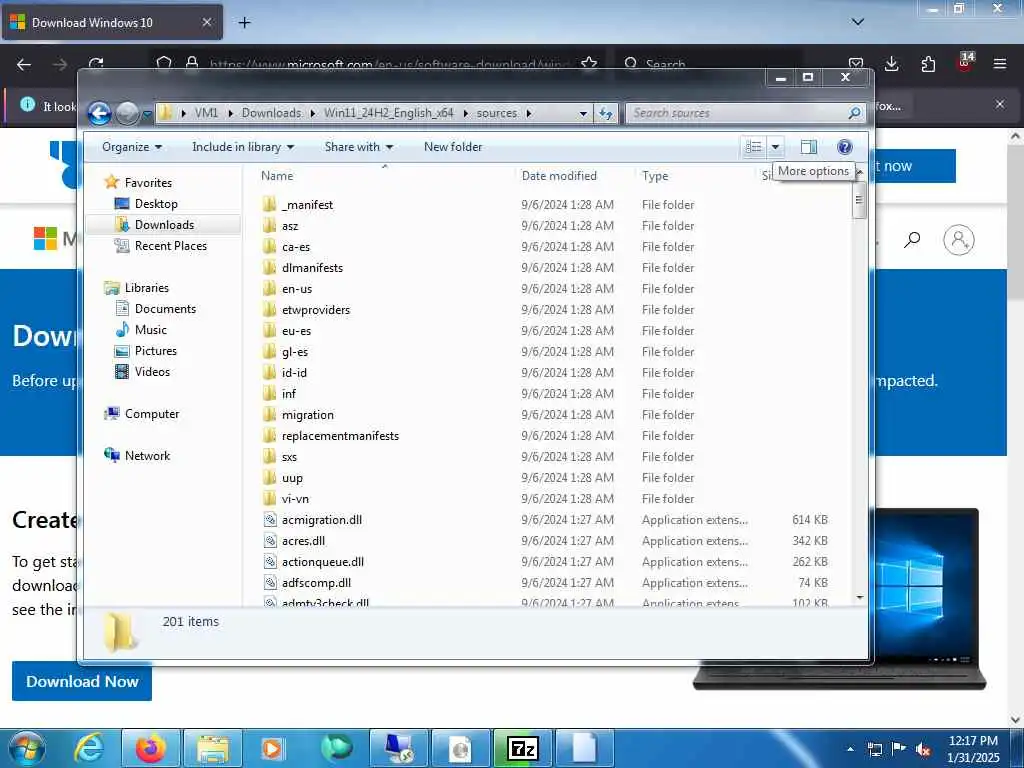Dismiss the Firefox notification bar
The image size is (1024, 768).
coord(999,104)
